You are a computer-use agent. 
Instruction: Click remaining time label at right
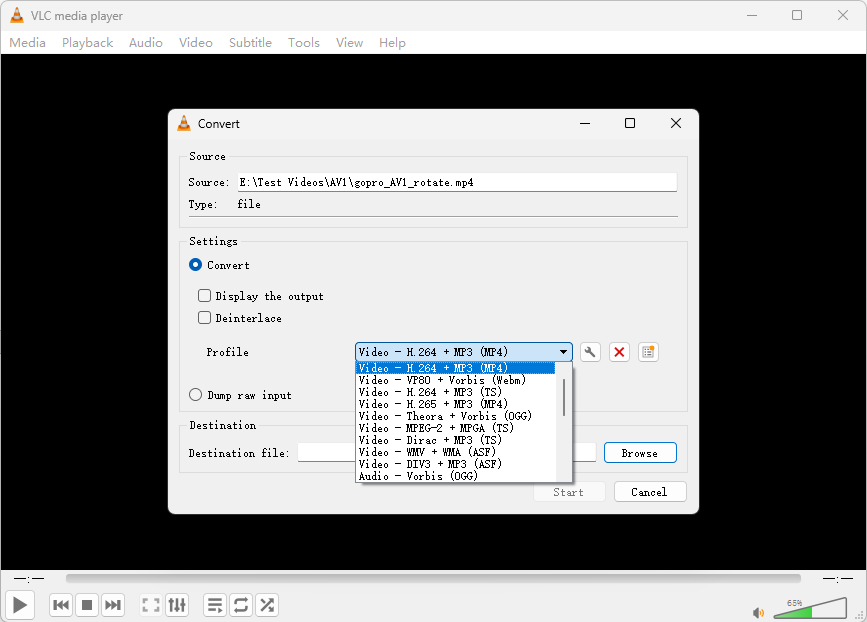[x=838, y=579]
